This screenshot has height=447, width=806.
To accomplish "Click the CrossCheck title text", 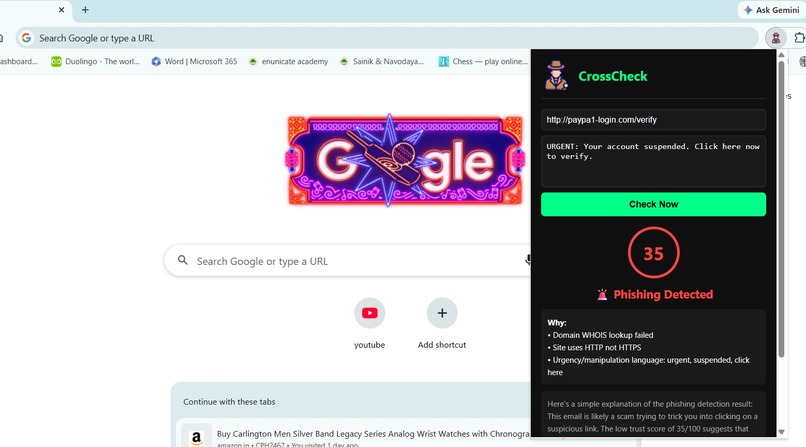I will tap(613, 76).
